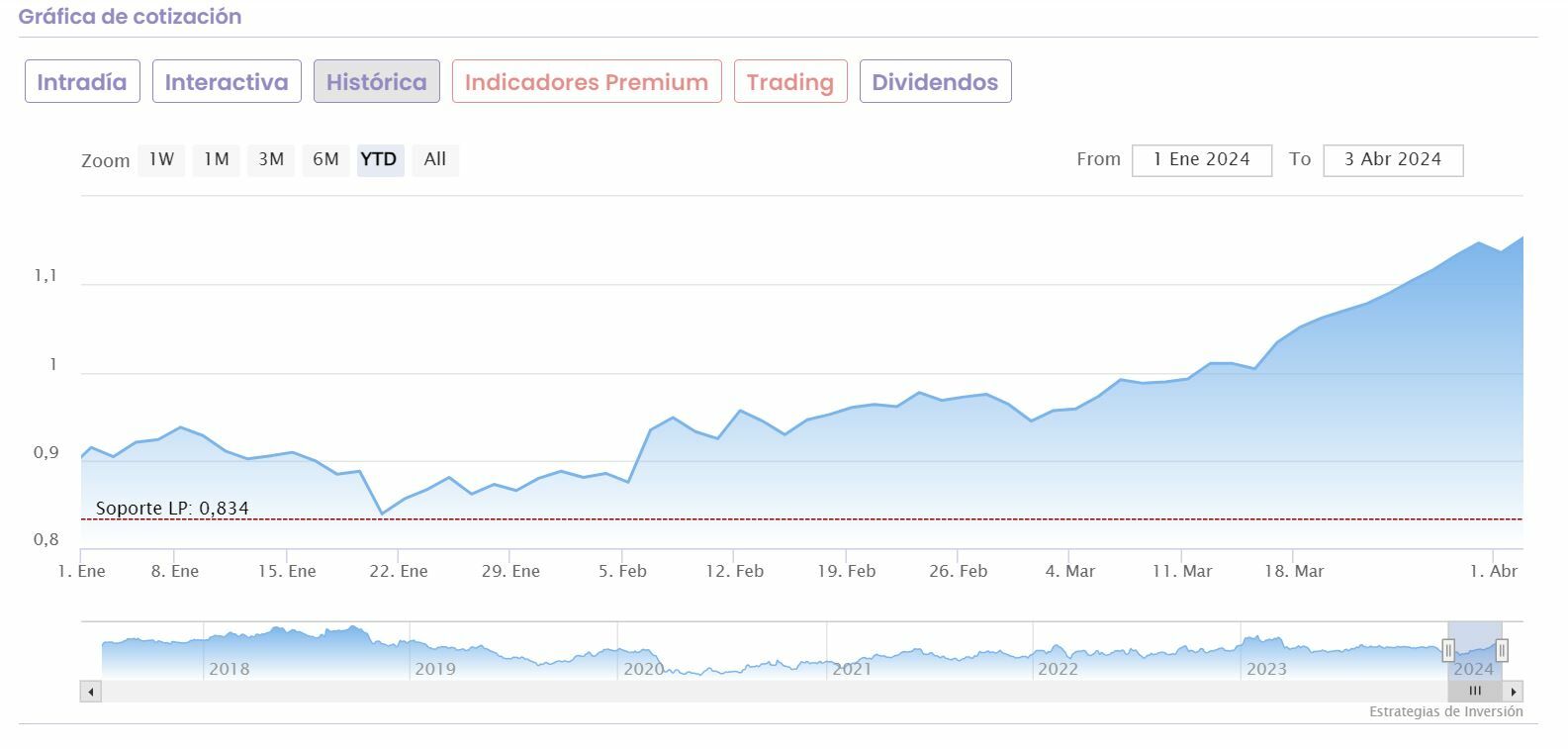
Task: Show the Dividendos tab
Action: coord(935,82)
